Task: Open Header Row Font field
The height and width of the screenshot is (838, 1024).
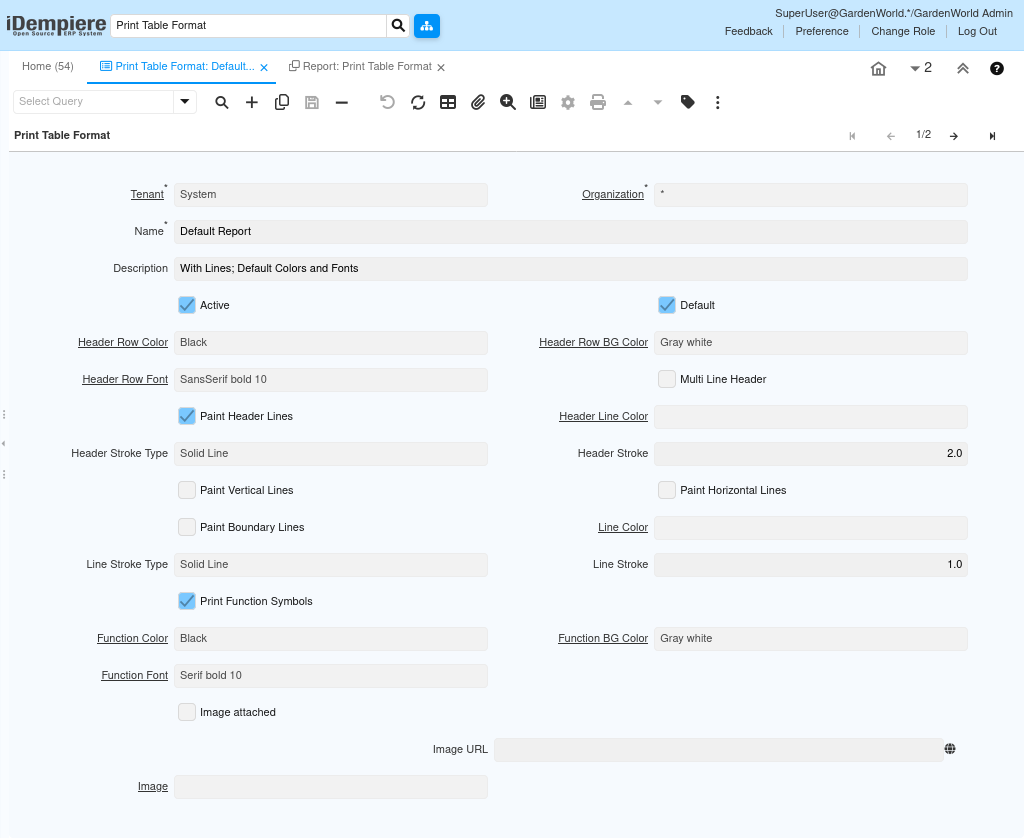Action: click(330, 379)
